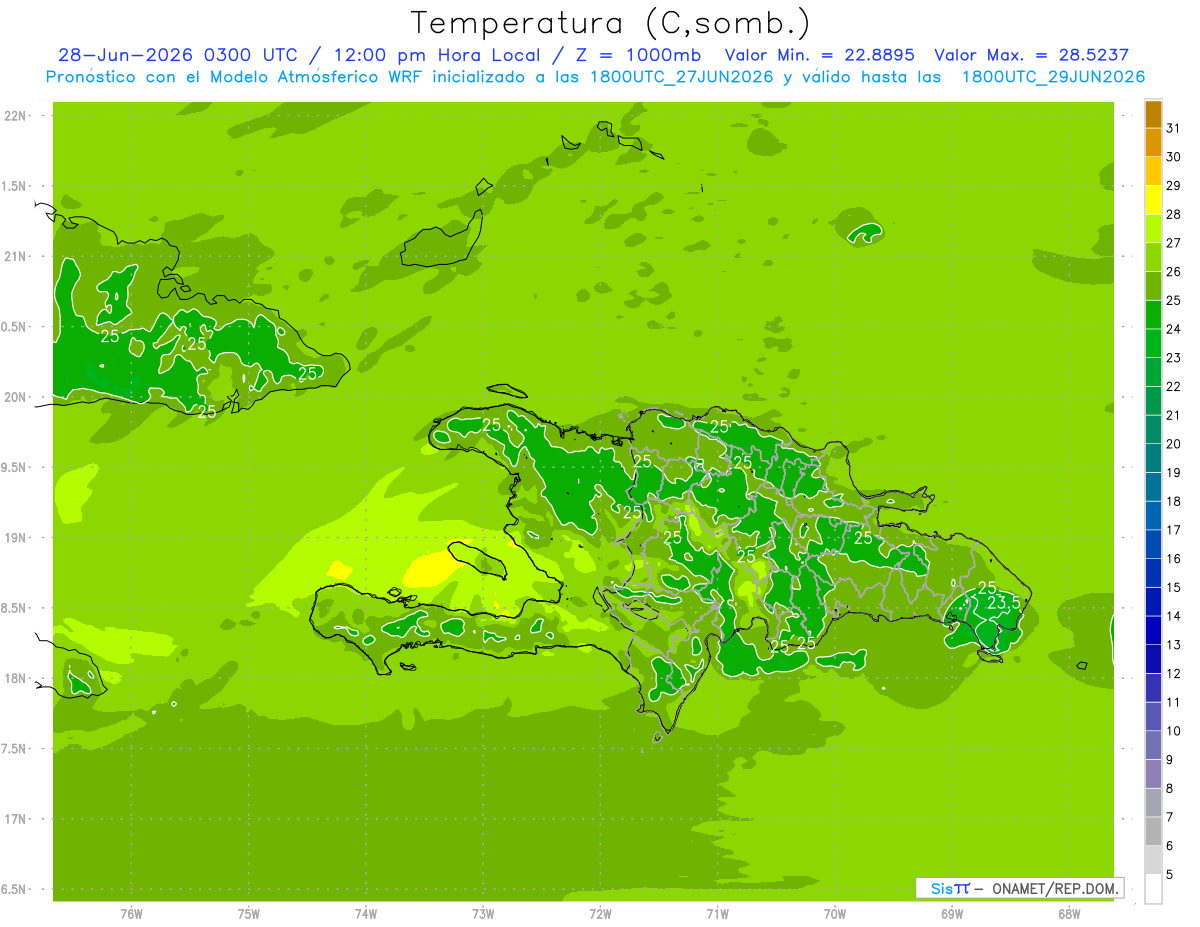Image resolution: width=1200 pixels, height=927 pixels.
Task: Click the legend value "24"
Action: click(x=1174, y=329)
